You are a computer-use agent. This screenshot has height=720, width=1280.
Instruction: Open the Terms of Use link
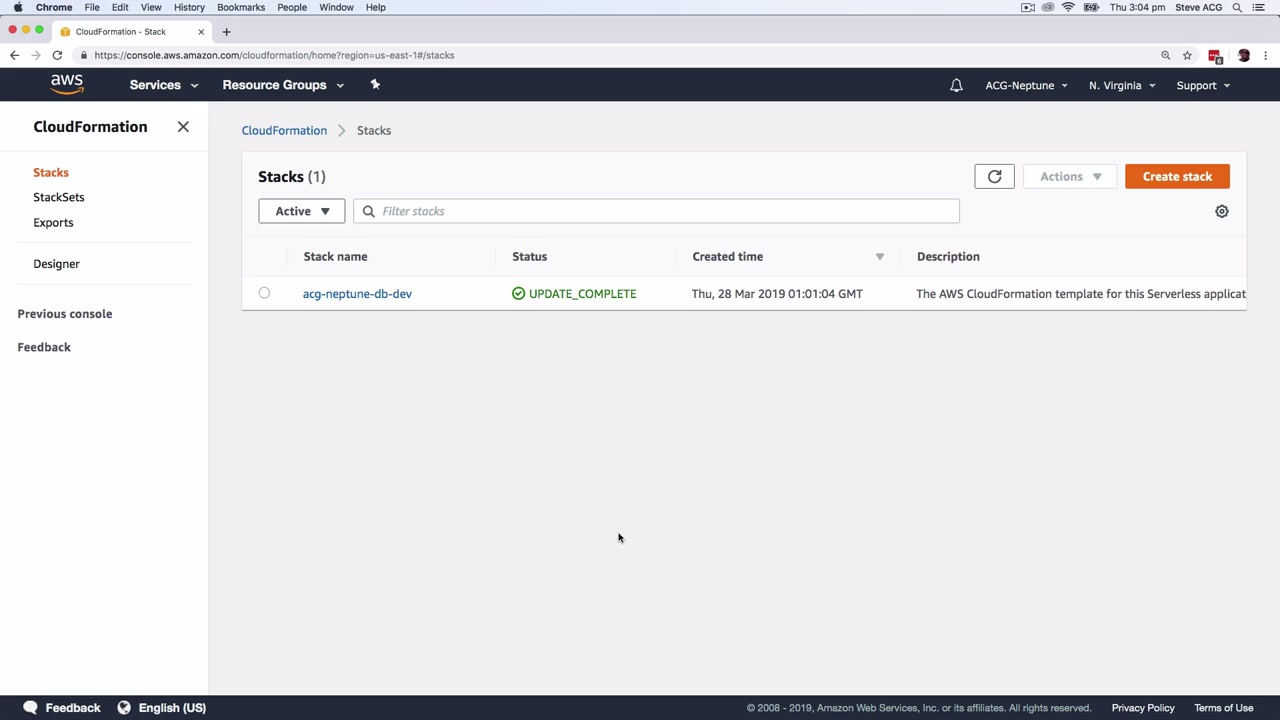(x=1223, y=708)
